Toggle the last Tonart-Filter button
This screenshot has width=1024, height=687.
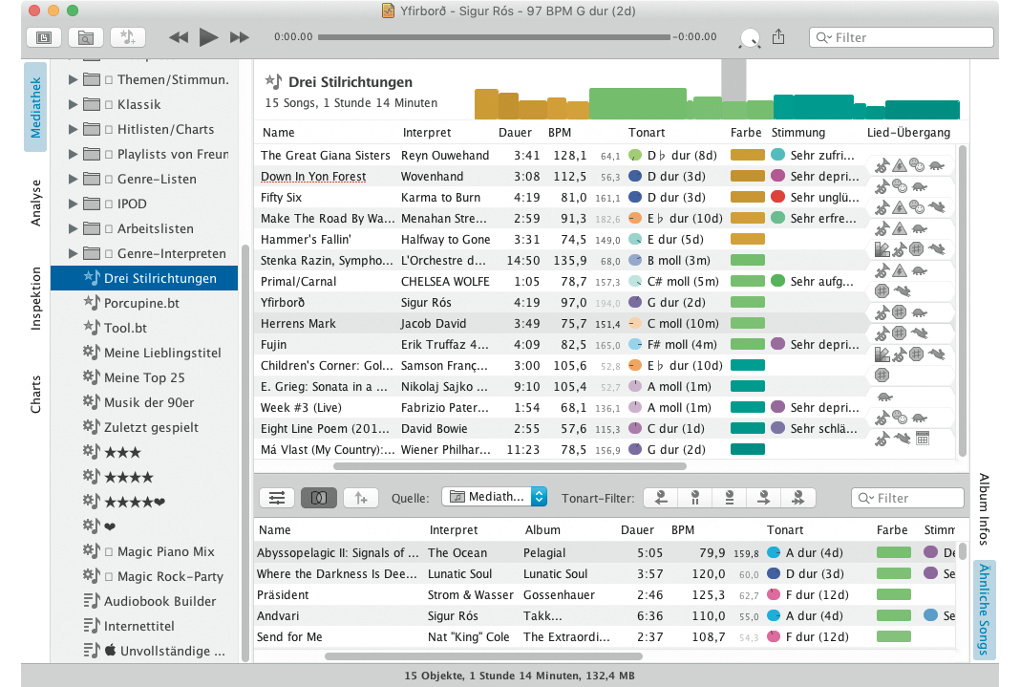pos(797,497)
